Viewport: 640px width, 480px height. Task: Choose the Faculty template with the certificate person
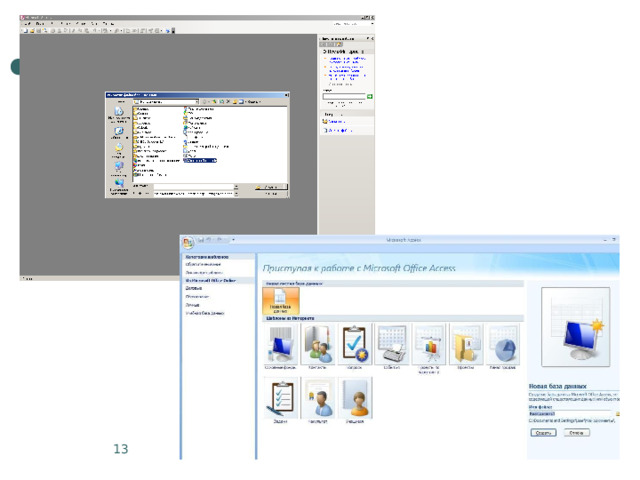tap(318, 400)
